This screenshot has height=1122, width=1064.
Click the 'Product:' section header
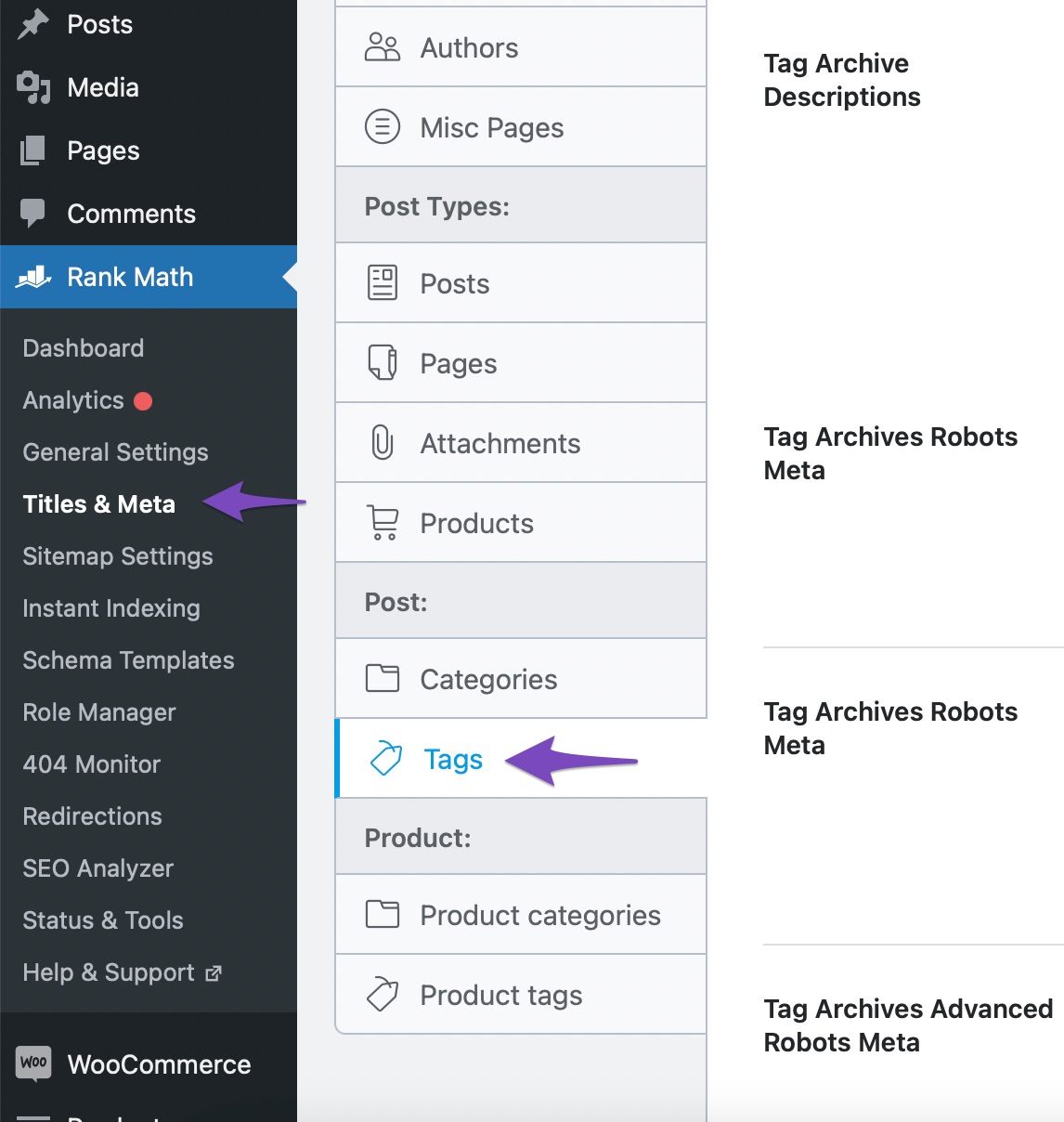[x=521, y=837]
